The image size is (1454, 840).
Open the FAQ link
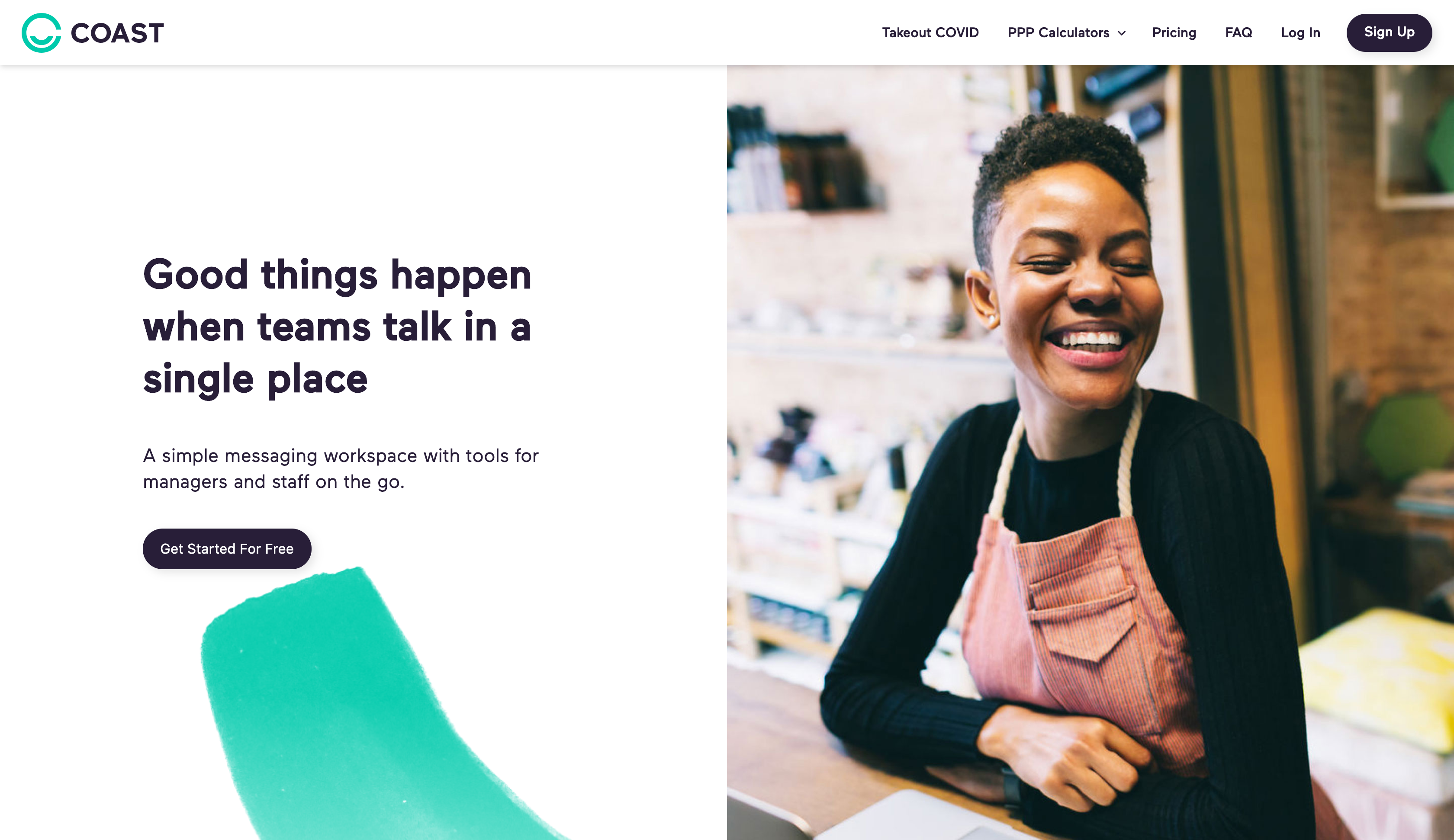[1238, 32]
